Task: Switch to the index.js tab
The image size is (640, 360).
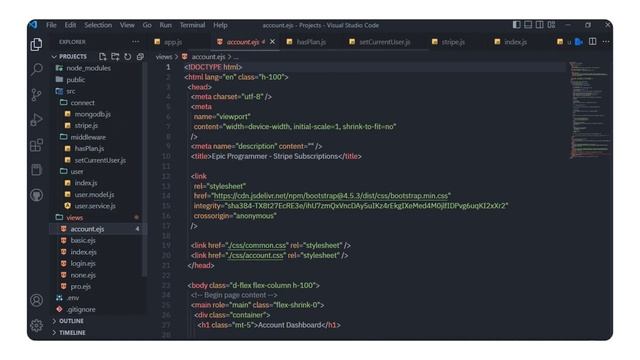Action: [x=516, y=42]
